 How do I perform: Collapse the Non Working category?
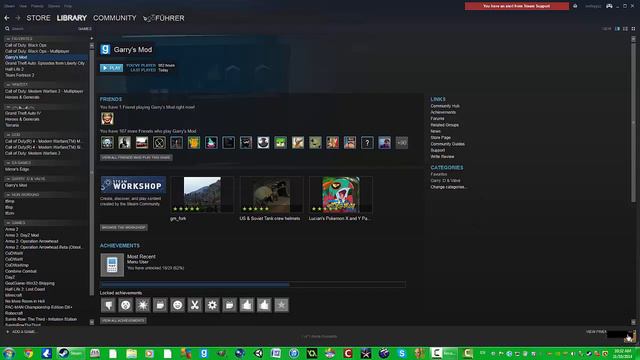8,195
